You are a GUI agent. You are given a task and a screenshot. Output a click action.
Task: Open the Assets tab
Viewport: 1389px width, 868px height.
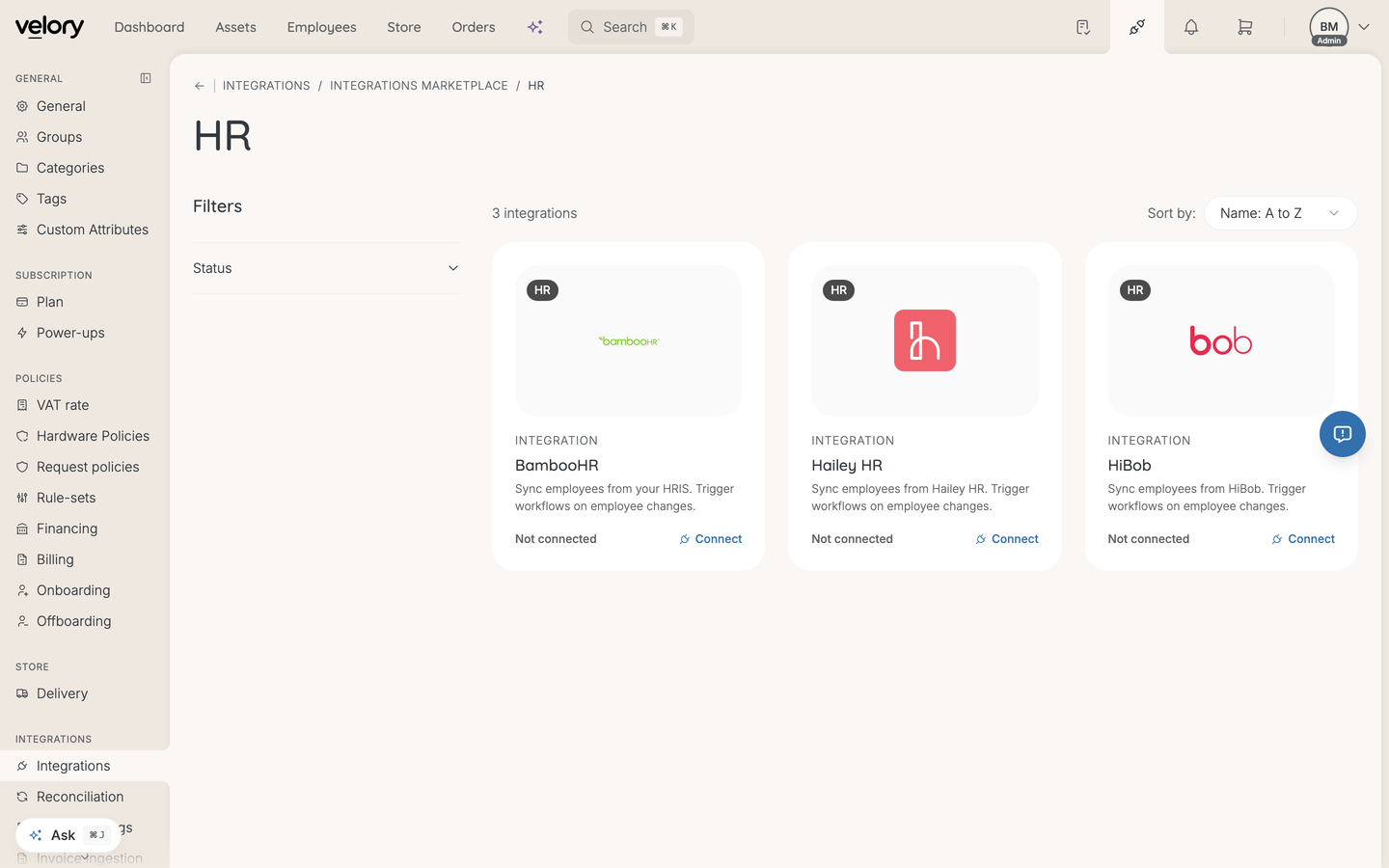[235, 27]
